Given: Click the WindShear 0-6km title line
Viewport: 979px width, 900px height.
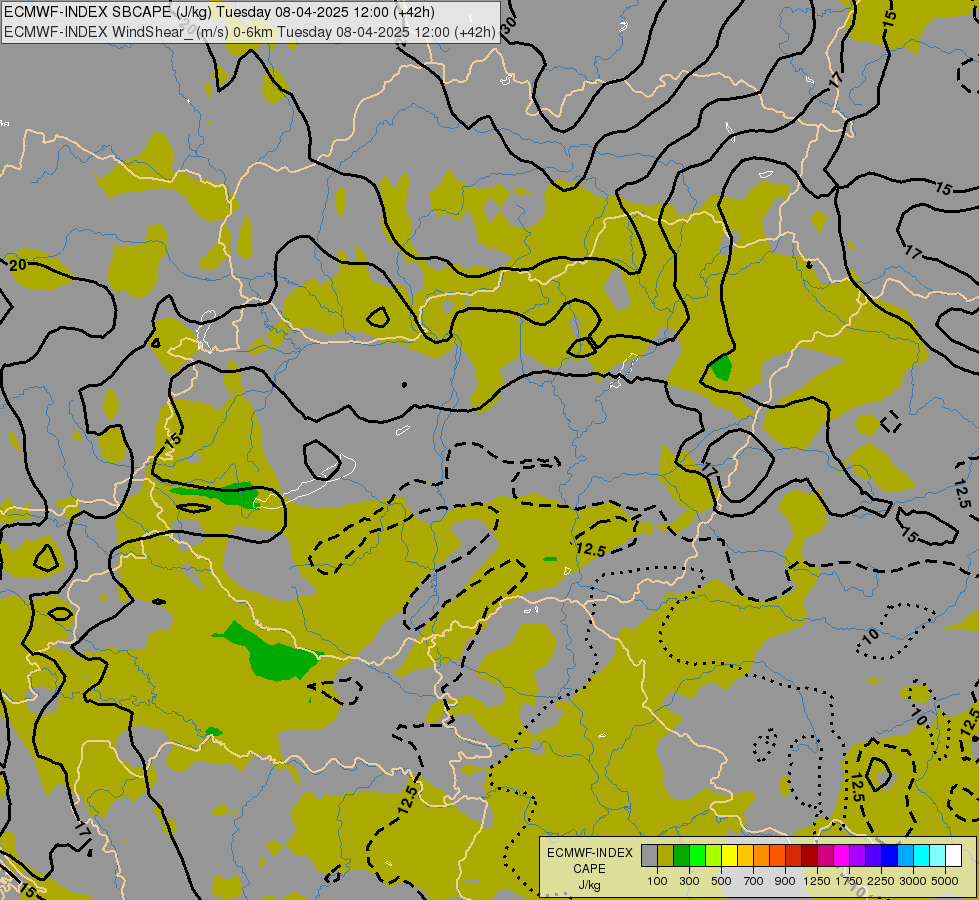Looking at the screenshot, I should point(250,32).
